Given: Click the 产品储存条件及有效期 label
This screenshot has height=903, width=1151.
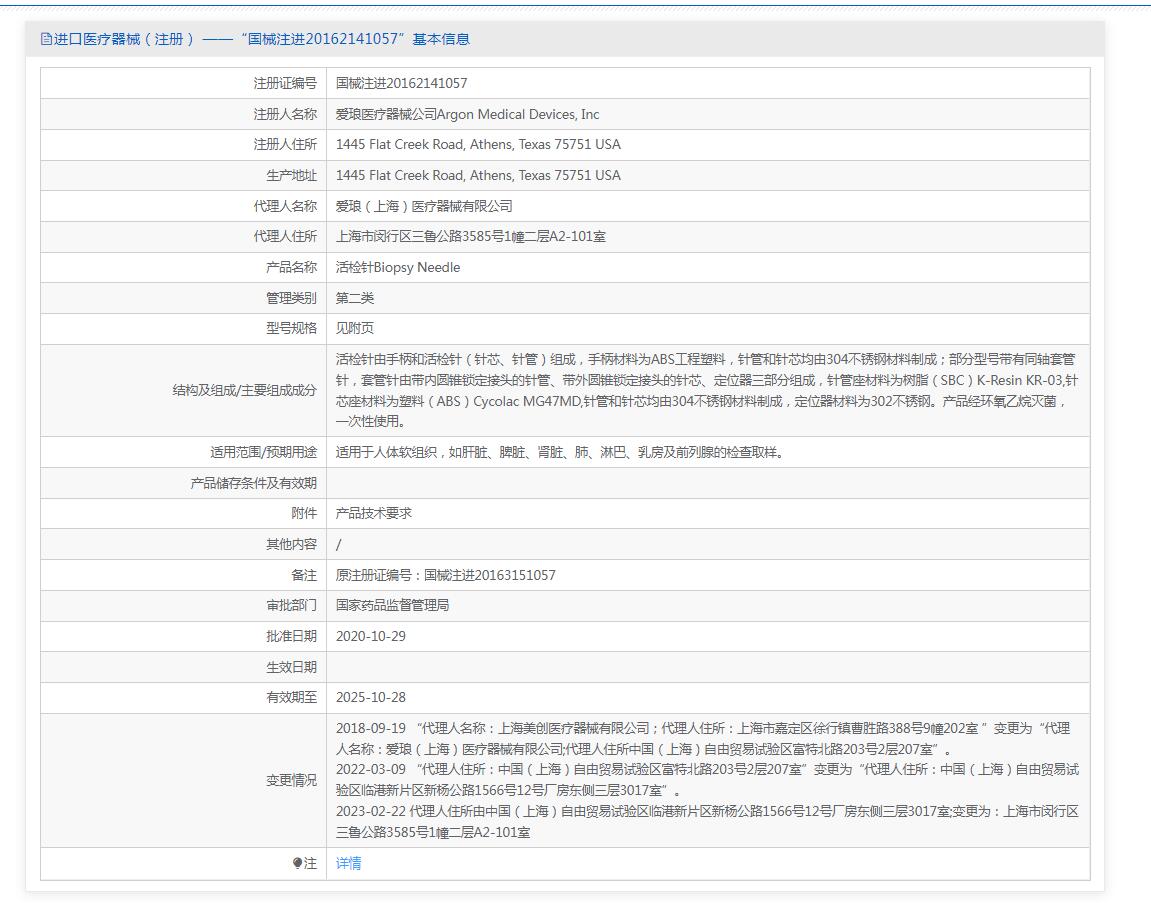Looking at the screenshot, I should click(x=253, y=483).
